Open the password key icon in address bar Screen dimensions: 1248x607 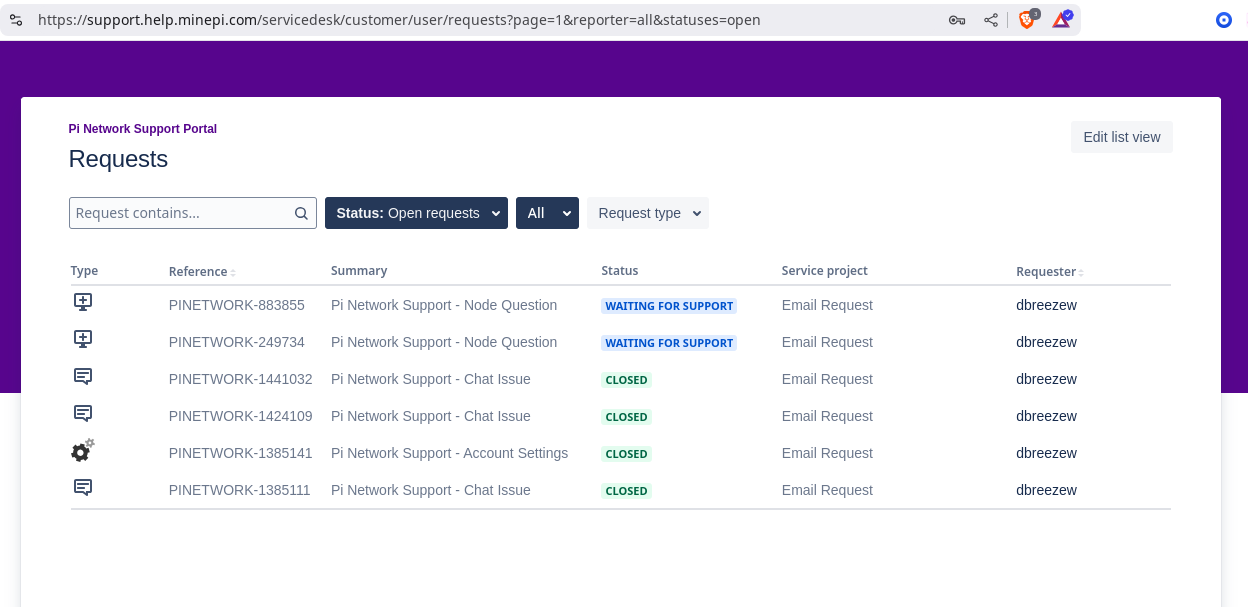coord(957,20)
